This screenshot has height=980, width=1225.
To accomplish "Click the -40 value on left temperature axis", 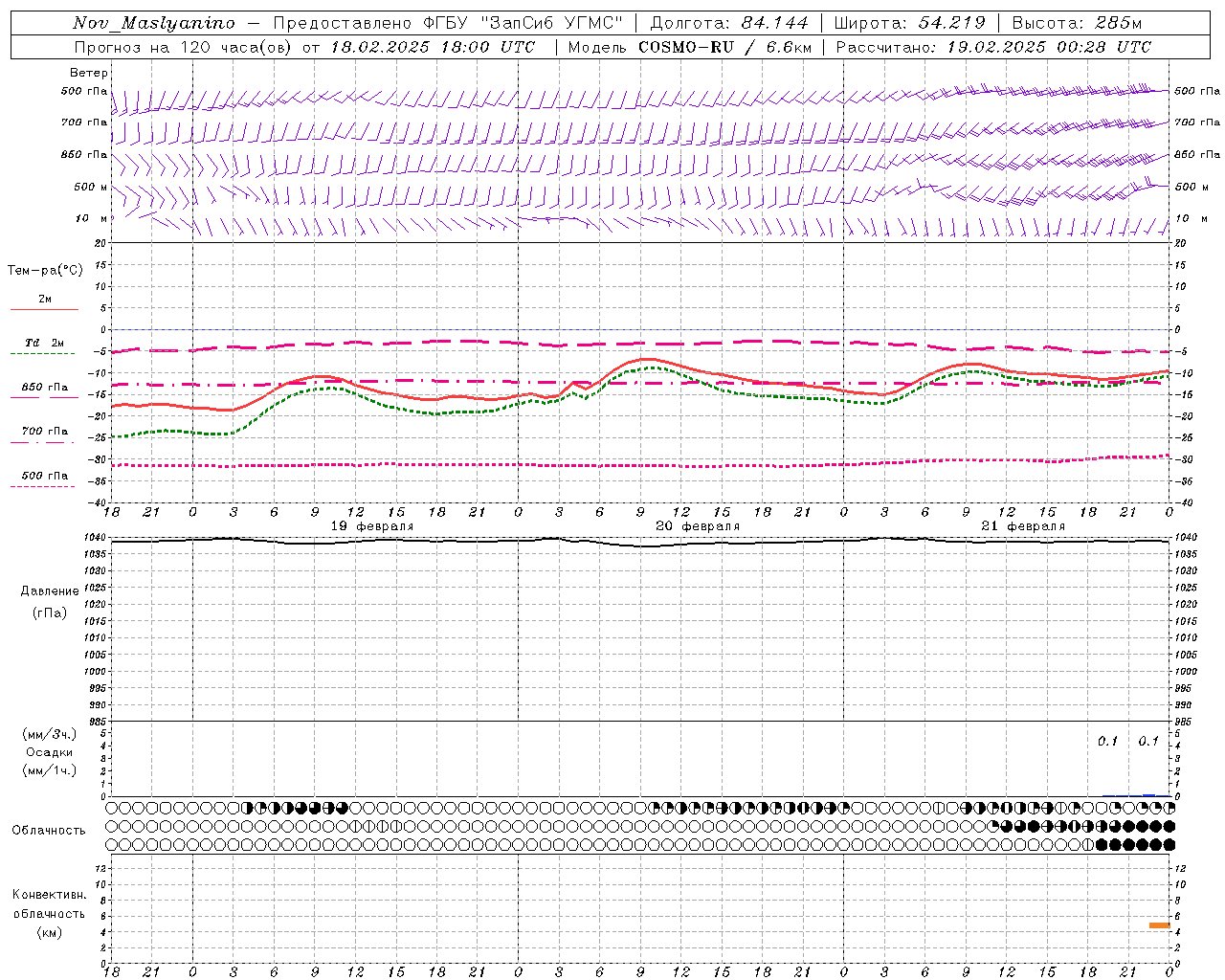I will (x=98, y=502).
